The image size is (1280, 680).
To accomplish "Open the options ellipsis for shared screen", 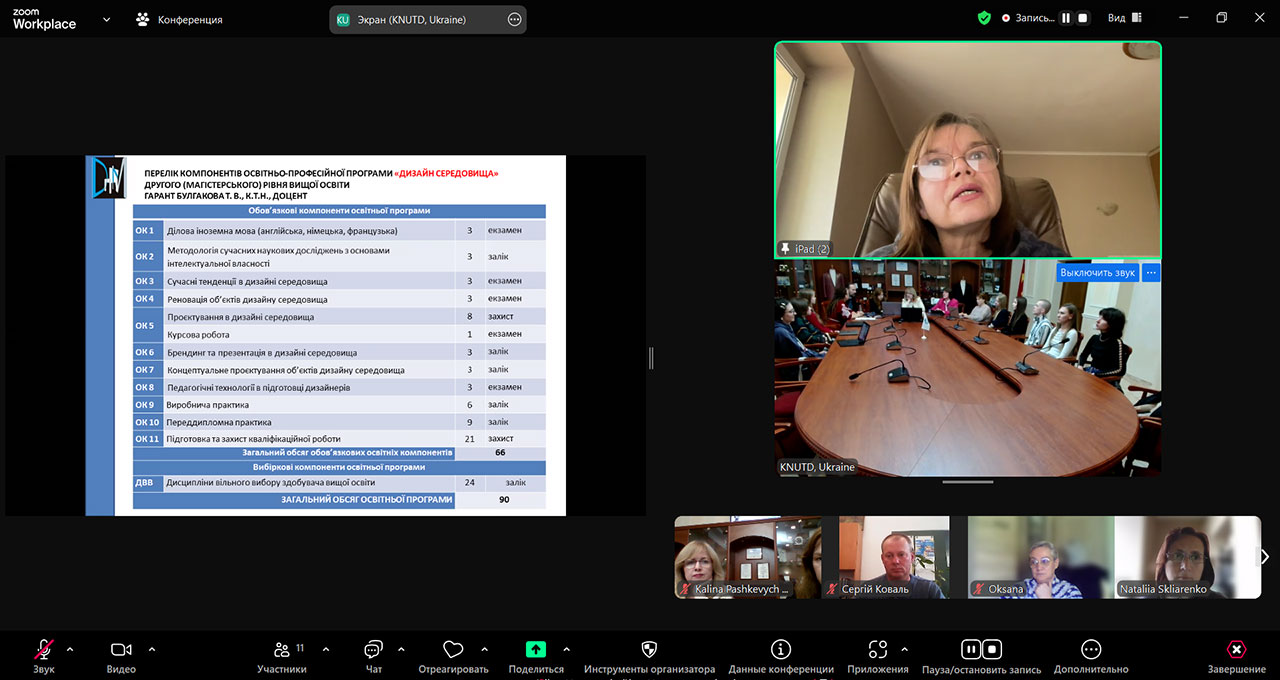I will pyautogui.click(x=514, y=19).
